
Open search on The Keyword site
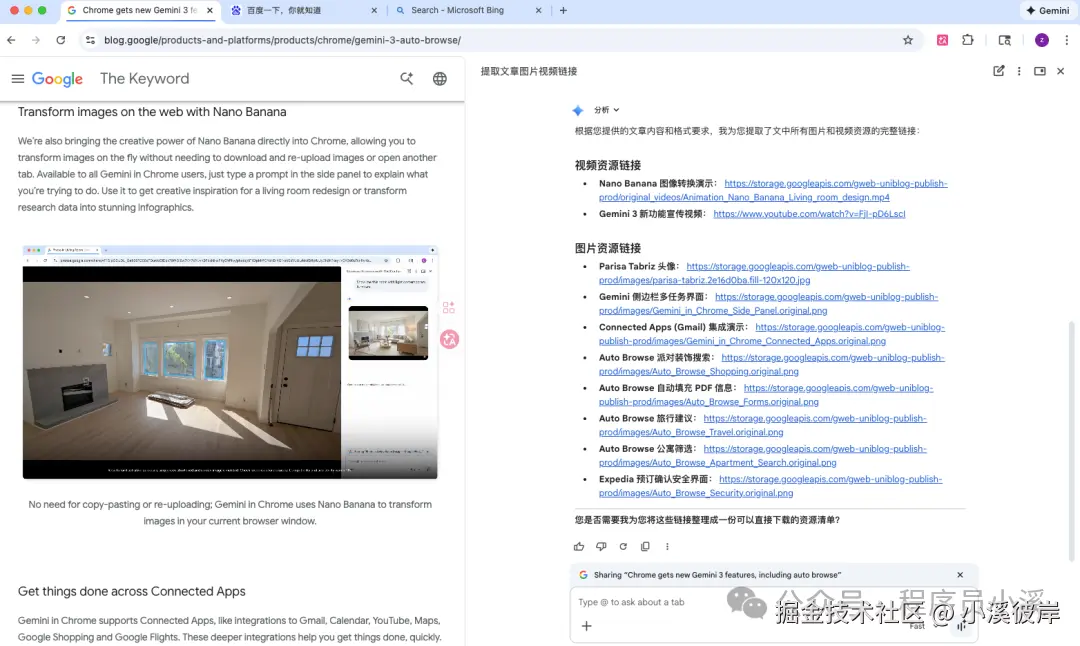406,78
